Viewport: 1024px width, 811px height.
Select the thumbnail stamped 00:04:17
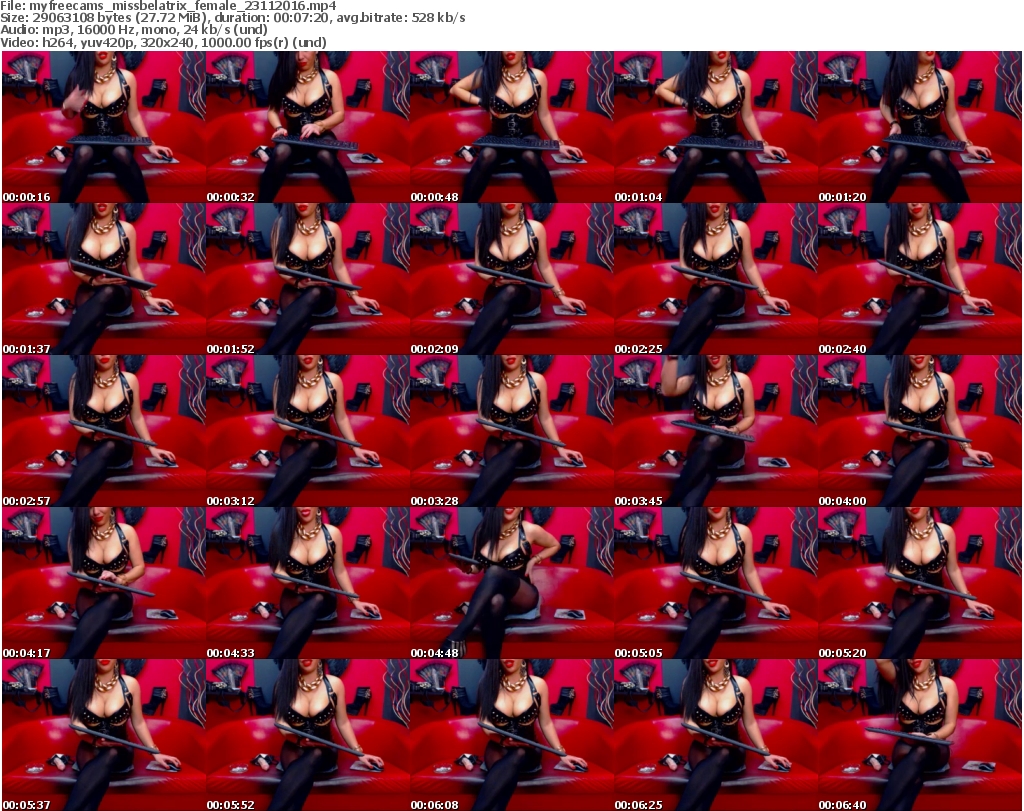click(104, 583)
